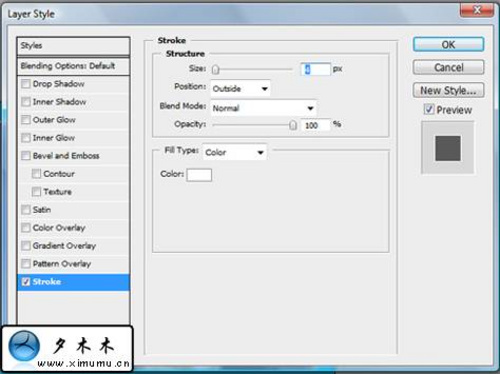This screenshot has width=500, height=374.
Task: Uncheck the Stroke effect checkbox
Action: (26, 282)
